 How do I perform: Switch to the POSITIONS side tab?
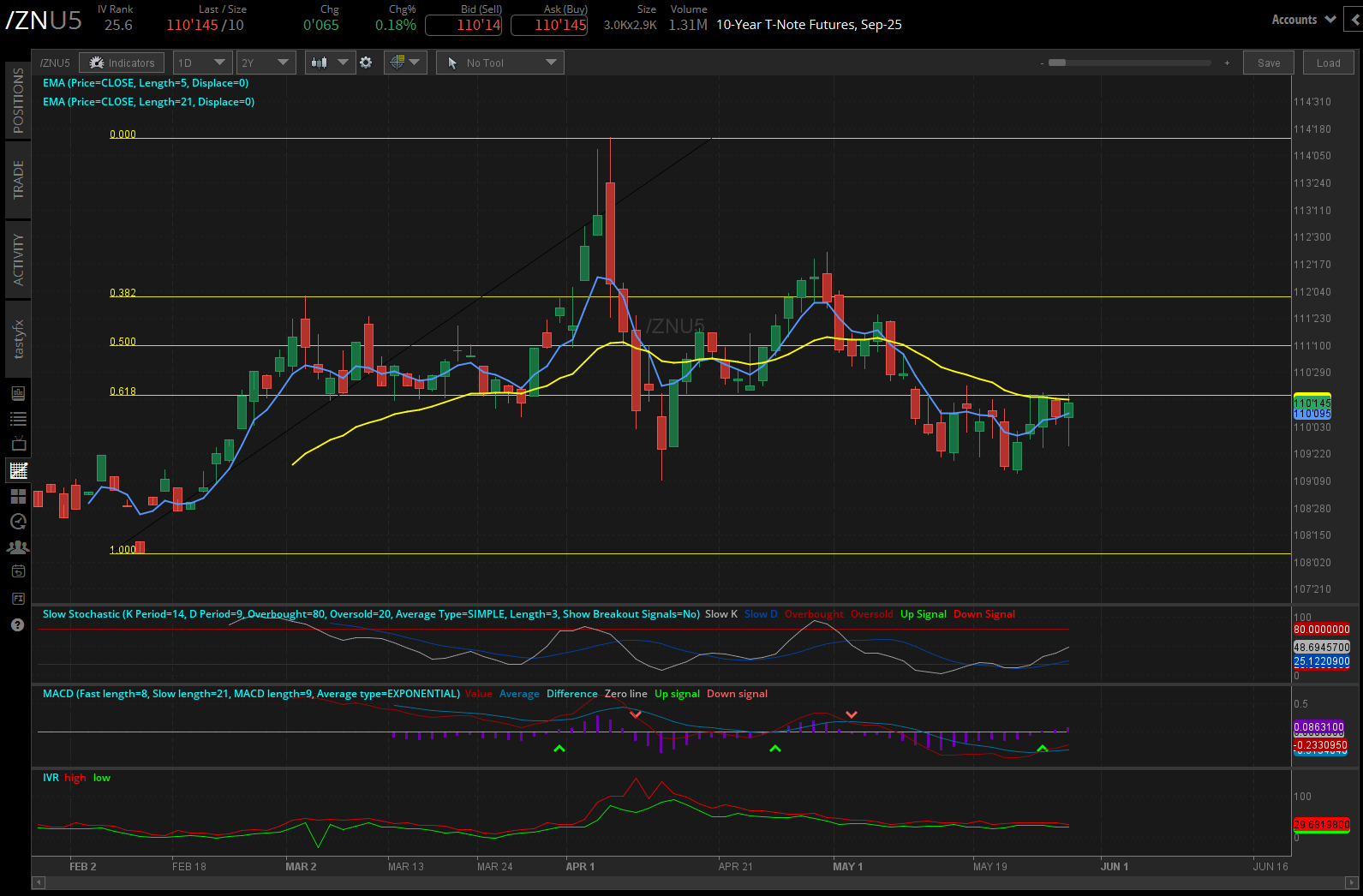[18, 100]
